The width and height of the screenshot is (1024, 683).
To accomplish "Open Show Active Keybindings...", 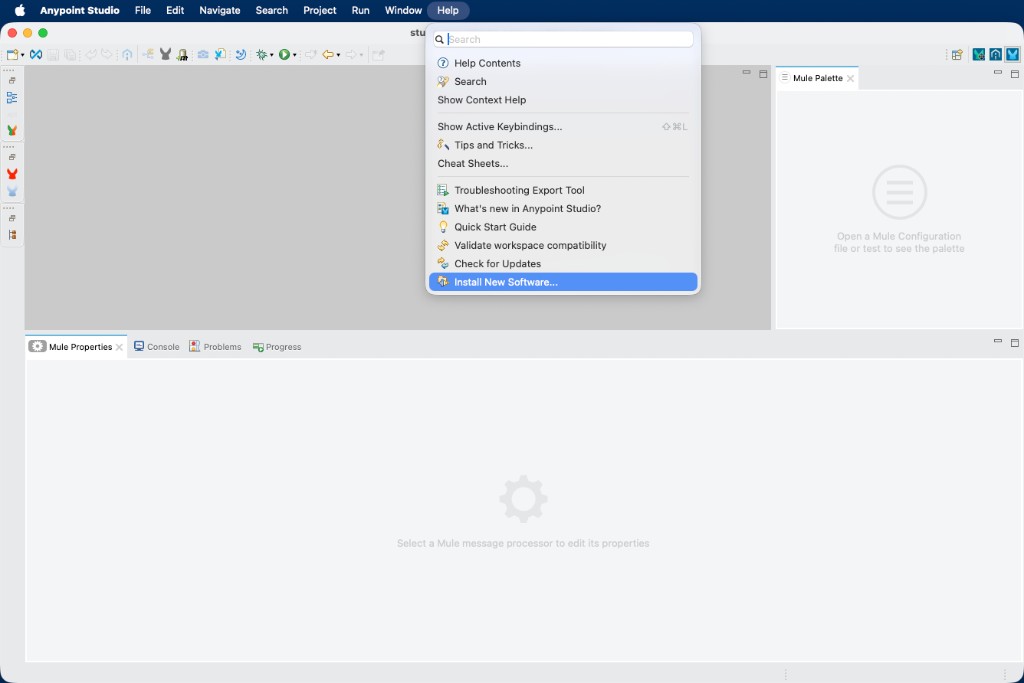I will pyautogui.click(x=563, y=127).
